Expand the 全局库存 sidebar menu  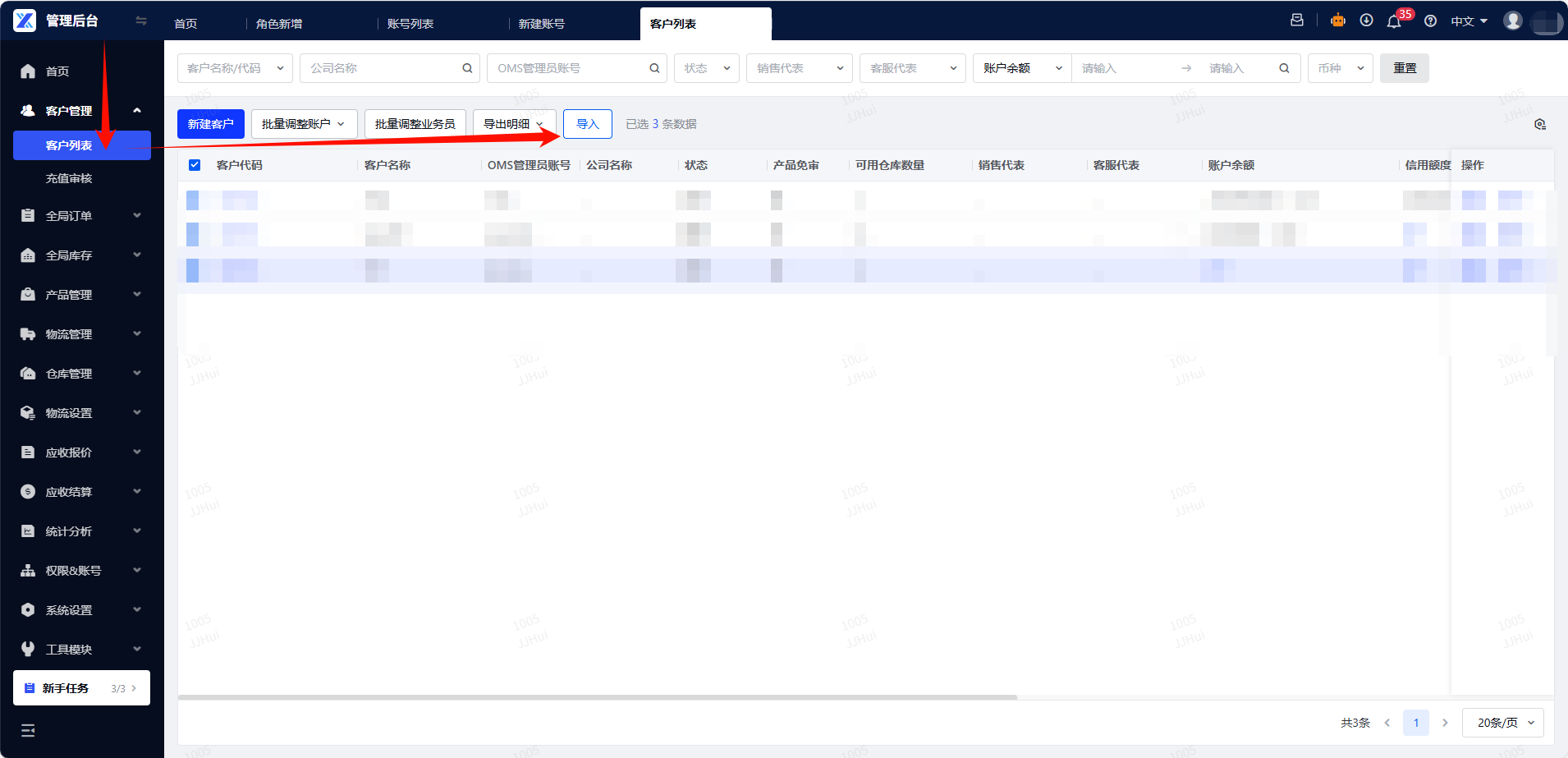[x=137, y=255]
